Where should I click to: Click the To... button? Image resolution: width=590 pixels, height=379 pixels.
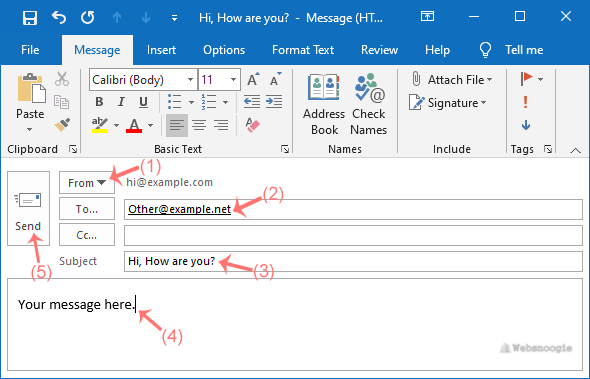[87, 209]
